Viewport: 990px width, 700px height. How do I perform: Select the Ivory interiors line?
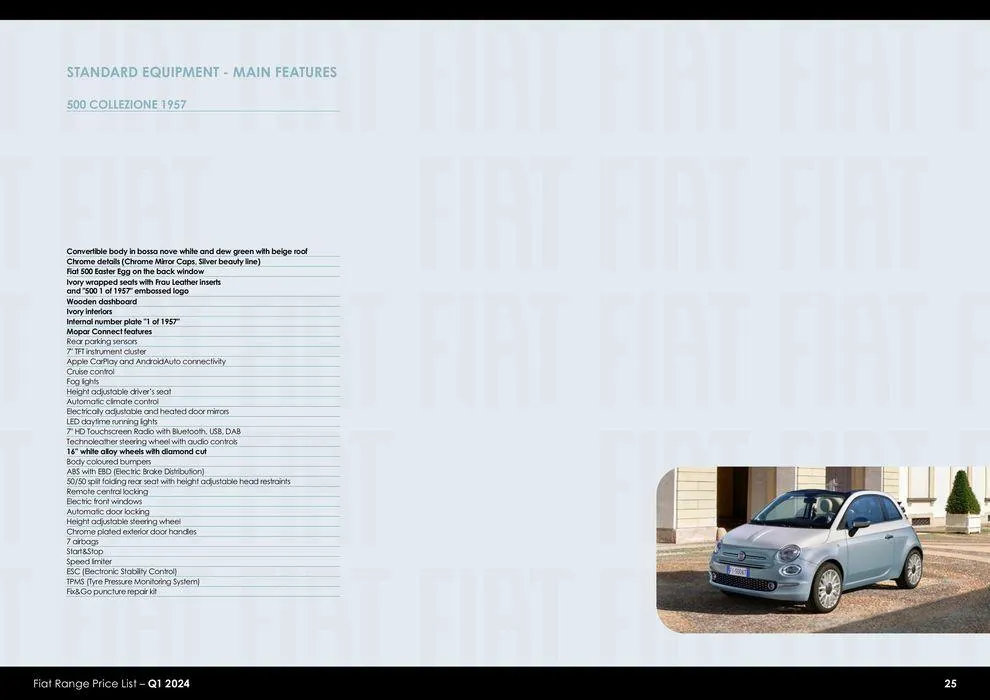pyautogui.click(x=88, y=310)
